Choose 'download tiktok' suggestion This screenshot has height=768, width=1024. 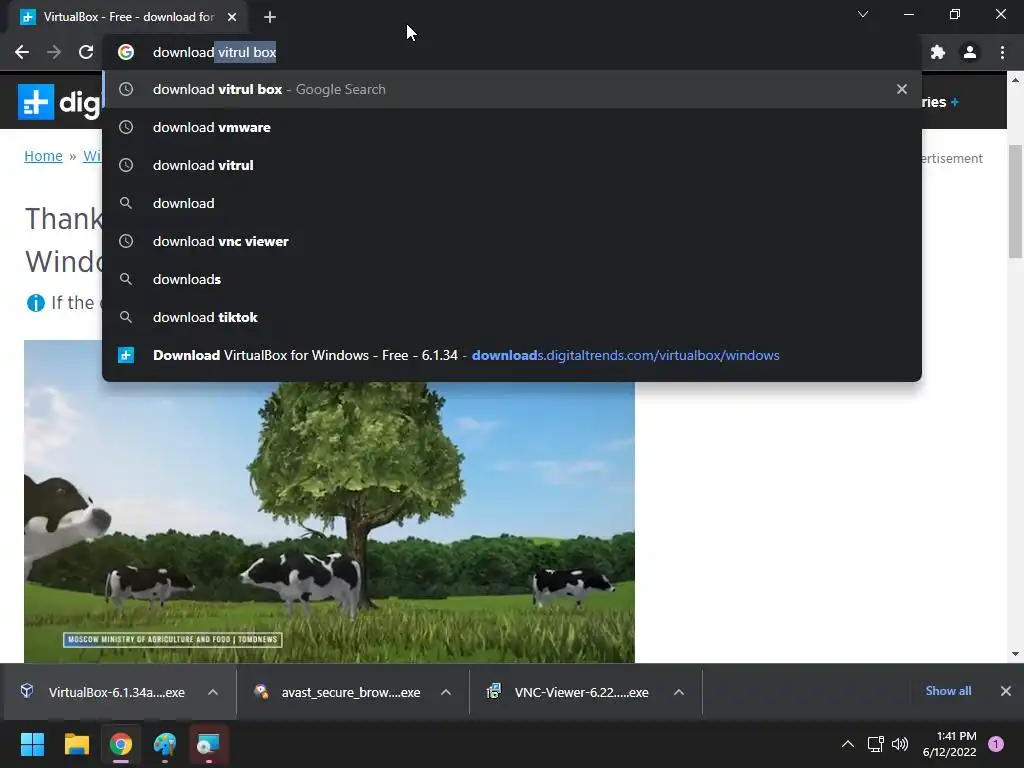pos(512,317)
